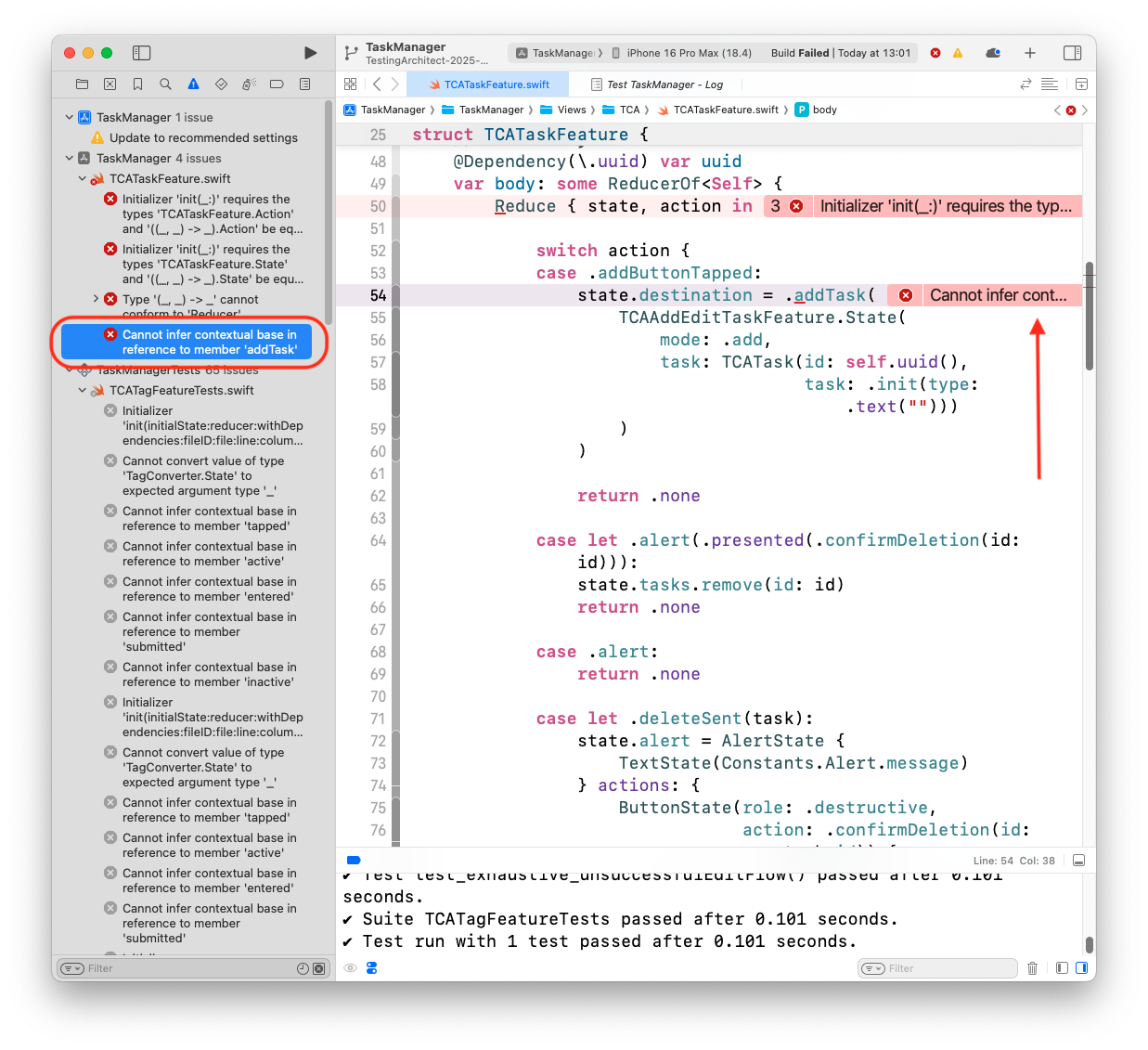1148x1050 pixels.
Task: Collapse the TCATaskFeature.swift issue group
Action: 83,179
